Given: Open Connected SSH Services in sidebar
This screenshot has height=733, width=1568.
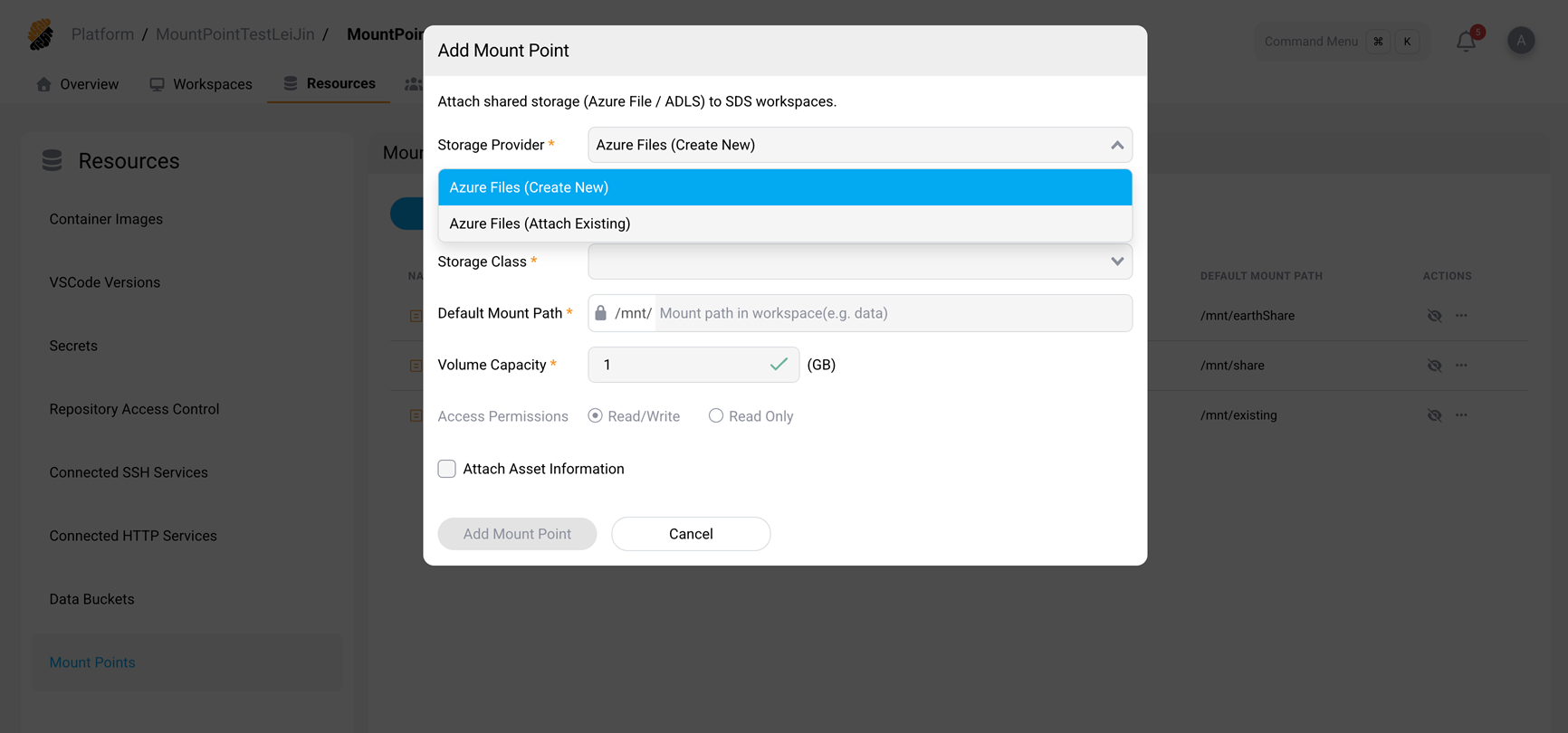Looking at the screenshot, I should (x=129, y=472).
